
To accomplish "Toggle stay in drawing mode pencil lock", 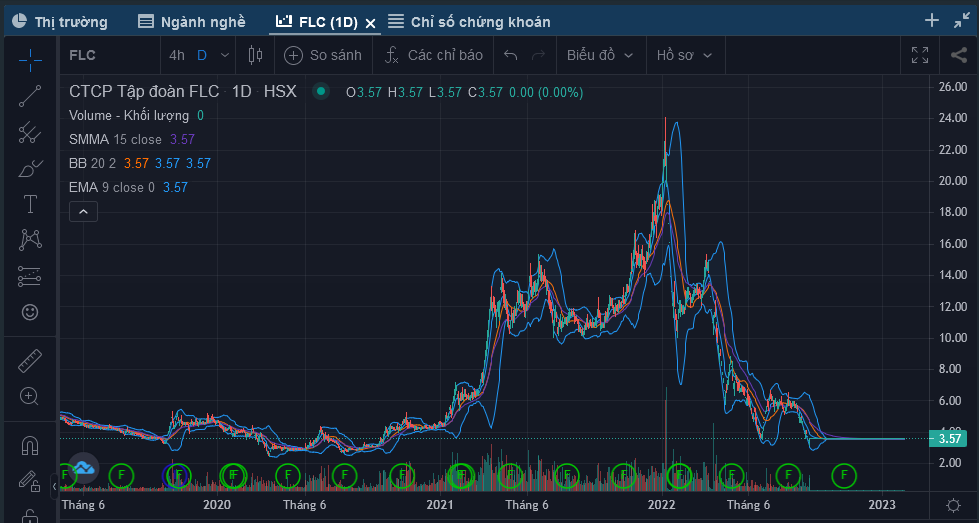I will tap(30, 480).
